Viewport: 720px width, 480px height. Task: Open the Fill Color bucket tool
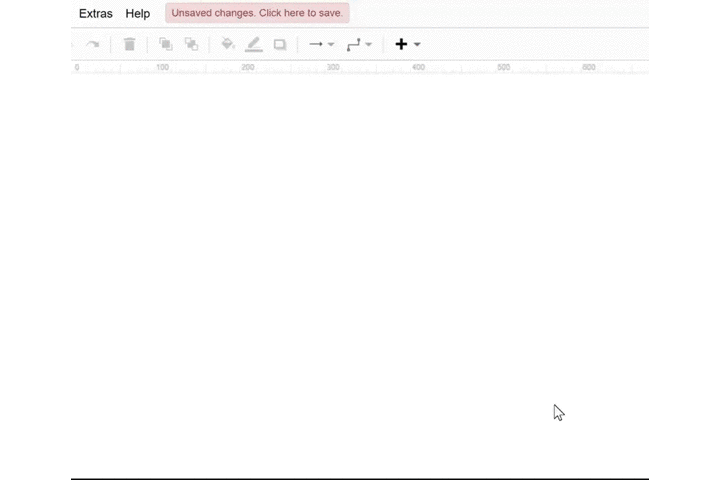click(x=228, y=44)
